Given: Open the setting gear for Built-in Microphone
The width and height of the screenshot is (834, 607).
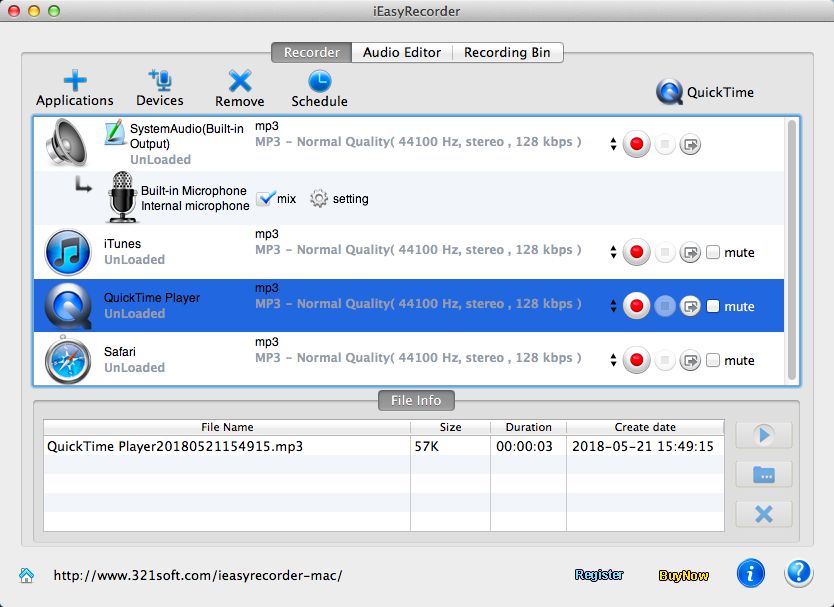Looking at the screenshot, I should pos(319,198).
